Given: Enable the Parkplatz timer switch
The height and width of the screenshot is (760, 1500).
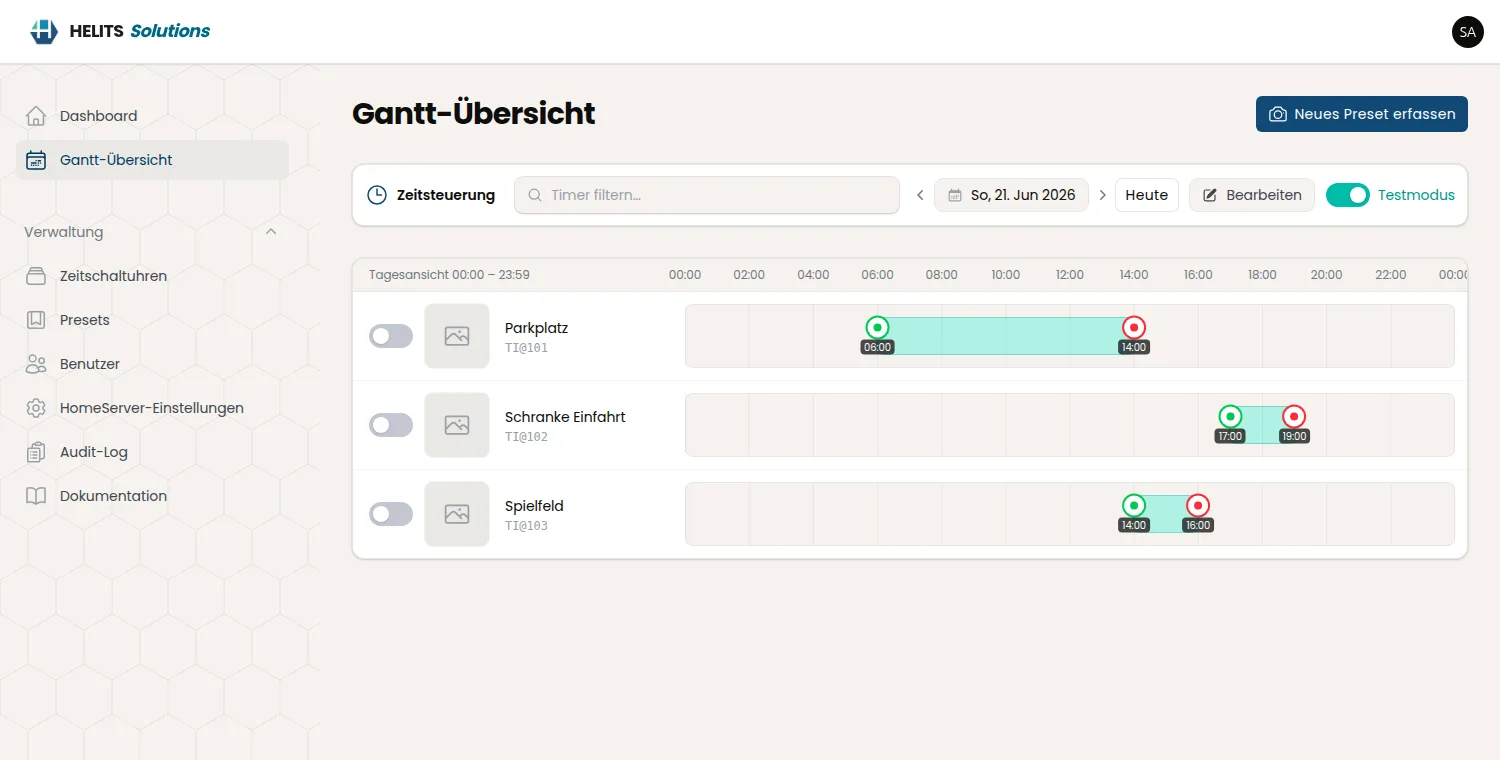Looking at the screenshot, I should click(391, 336).
